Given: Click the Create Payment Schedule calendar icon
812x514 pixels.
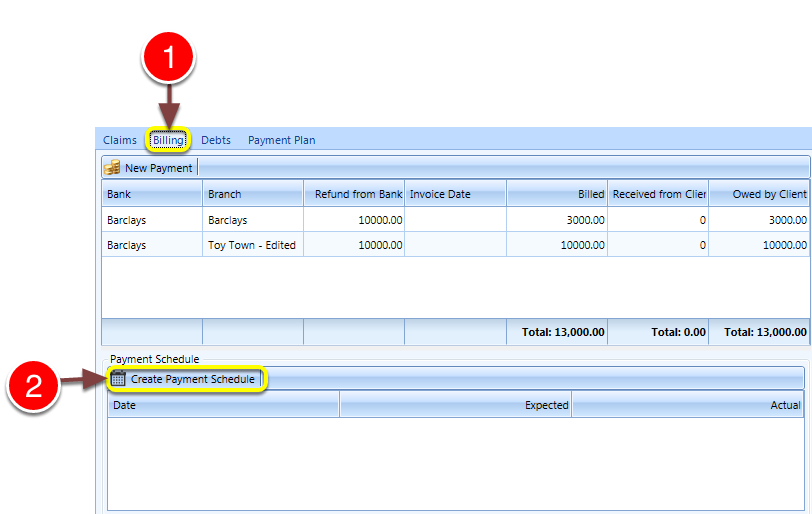Looking at the screenshot, I should (118, 379).
